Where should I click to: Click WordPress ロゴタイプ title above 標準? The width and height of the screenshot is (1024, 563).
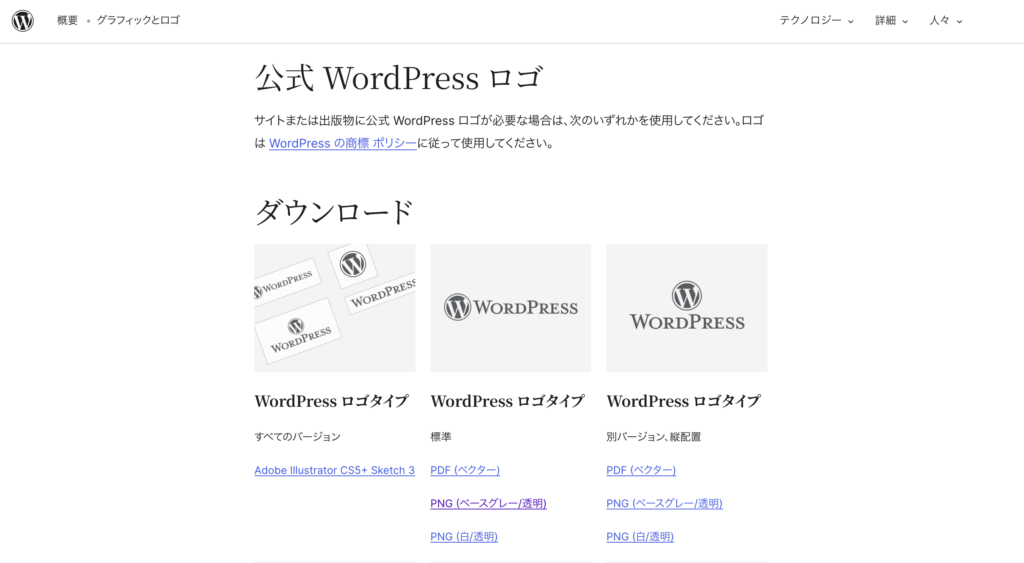(x=507, y=401)
